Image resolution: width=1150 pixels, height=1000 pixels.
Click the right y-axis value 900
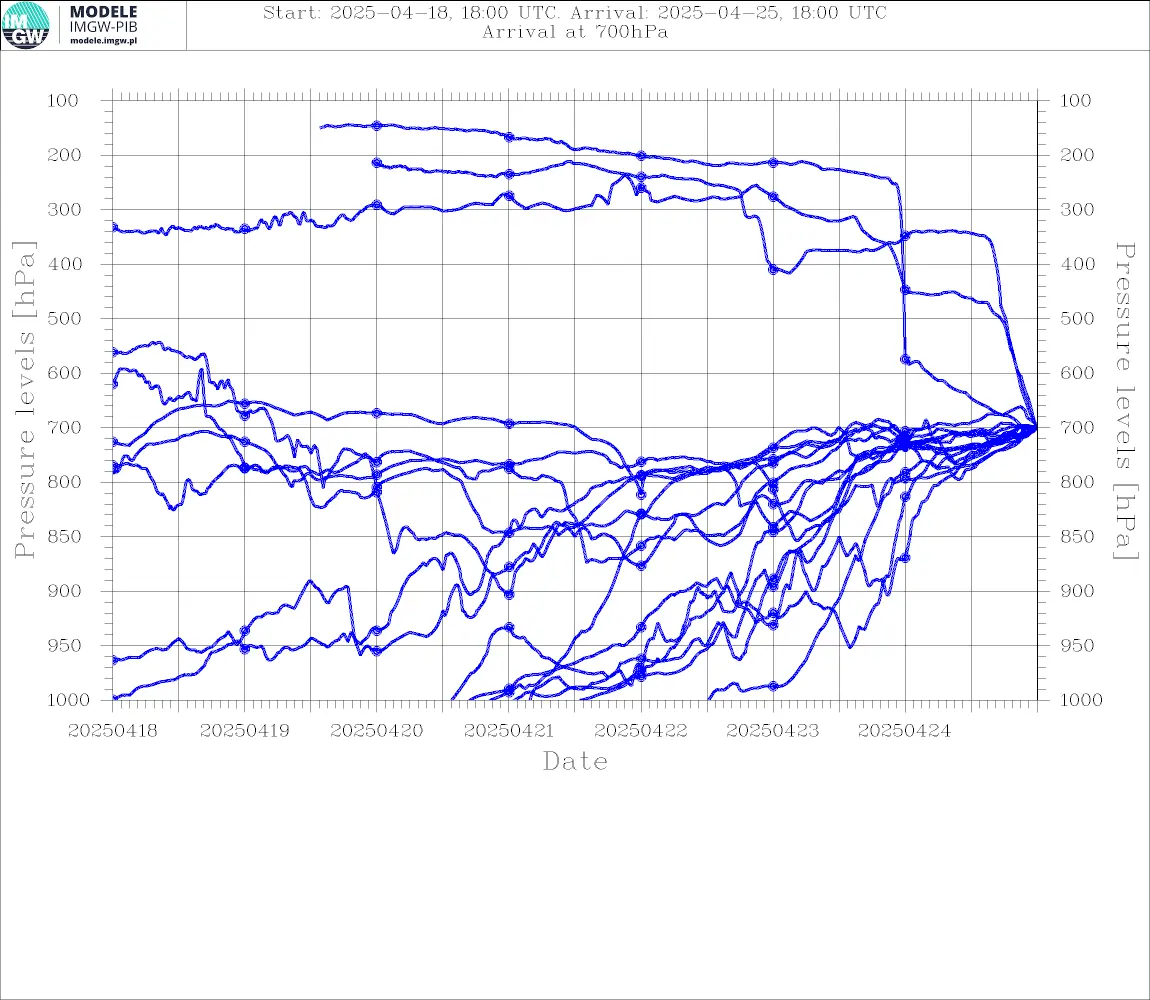pyautogui.click(x=1076, y=591)
